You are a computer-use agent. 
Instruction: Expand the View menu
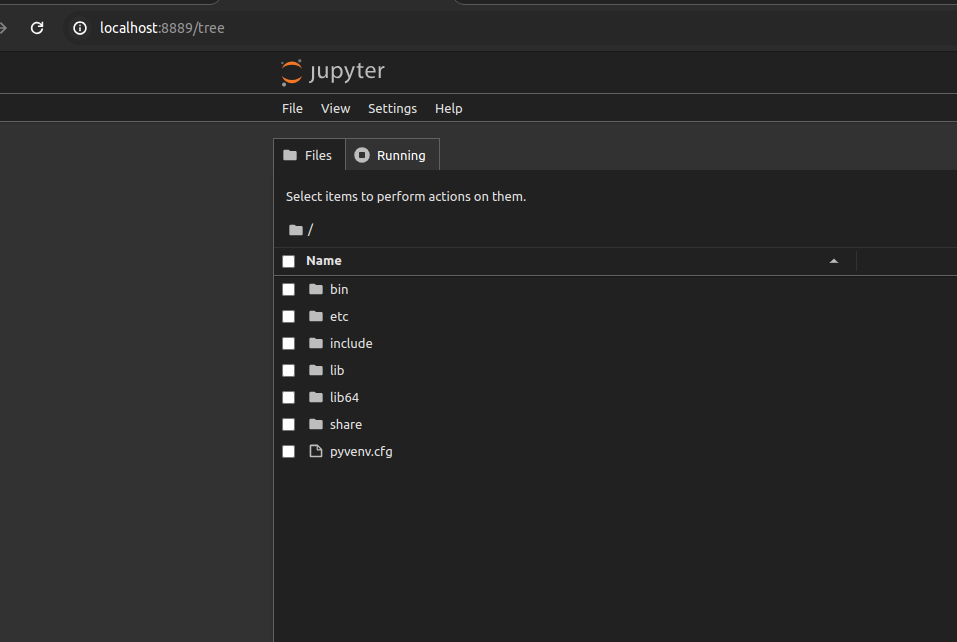click(335, 108)
